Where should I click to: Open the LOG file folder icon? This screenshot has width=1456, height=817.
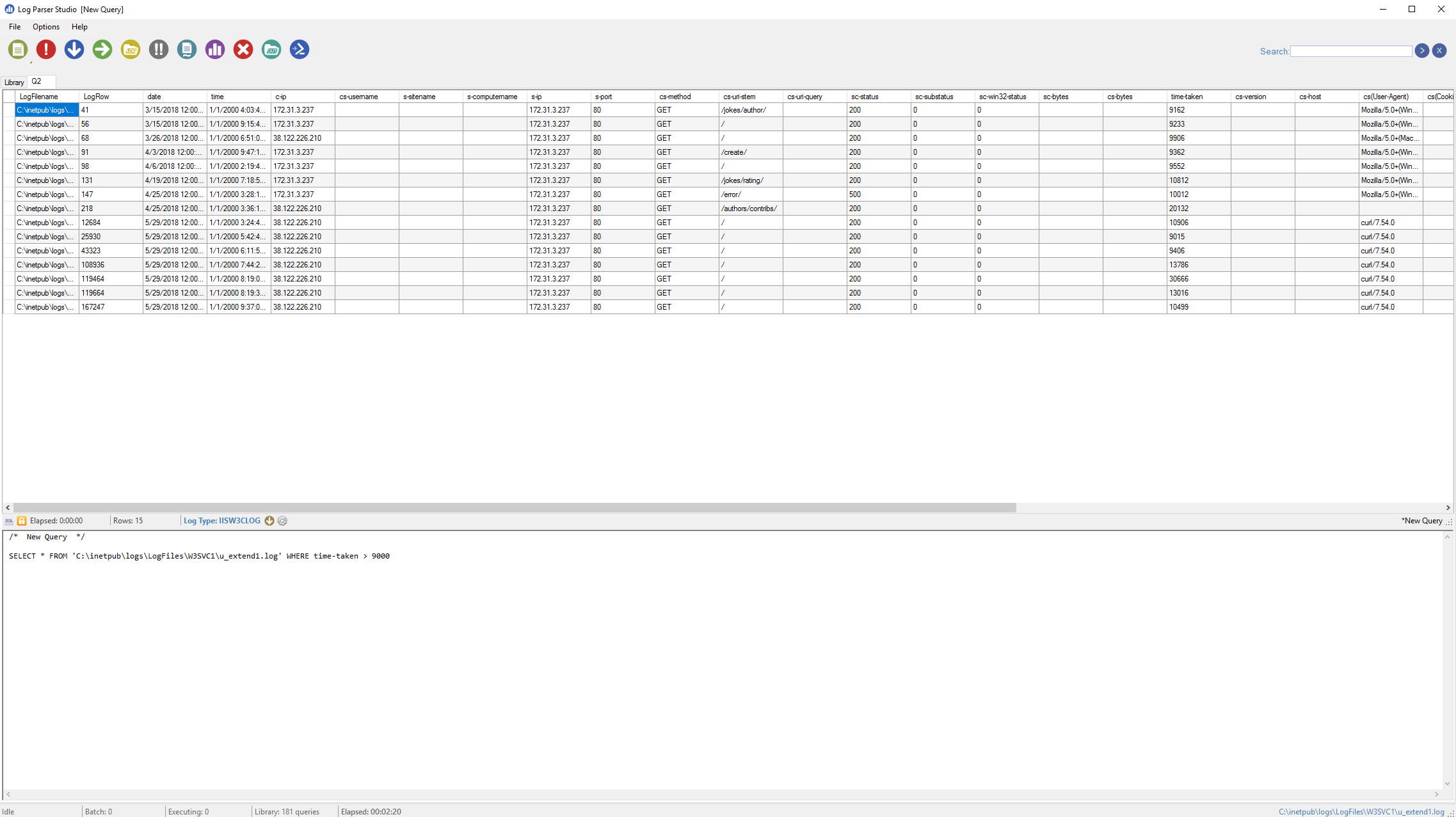click(130, 49)
